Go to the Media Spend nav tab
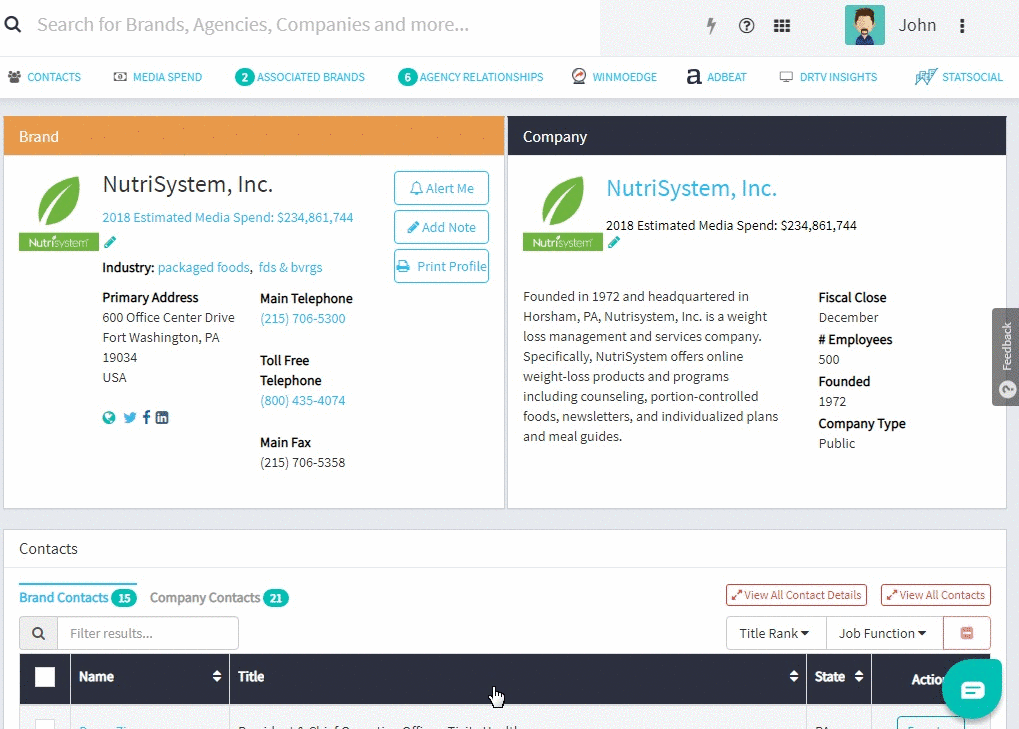This screenshot has width=1019, height=729. tap(158, 77)
